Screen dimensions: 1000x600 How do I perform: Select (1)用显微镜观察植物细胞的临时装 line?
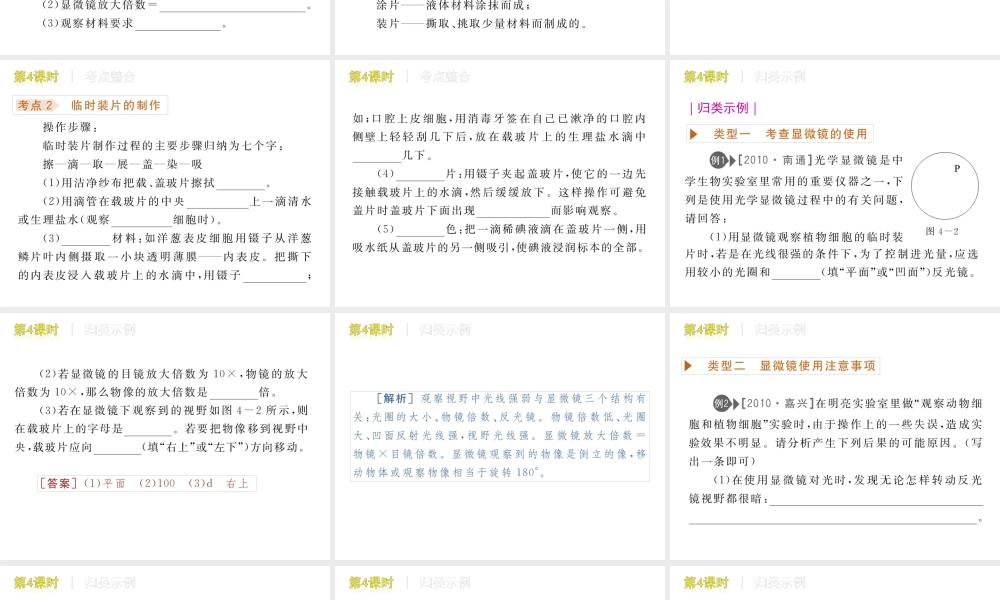807,237
